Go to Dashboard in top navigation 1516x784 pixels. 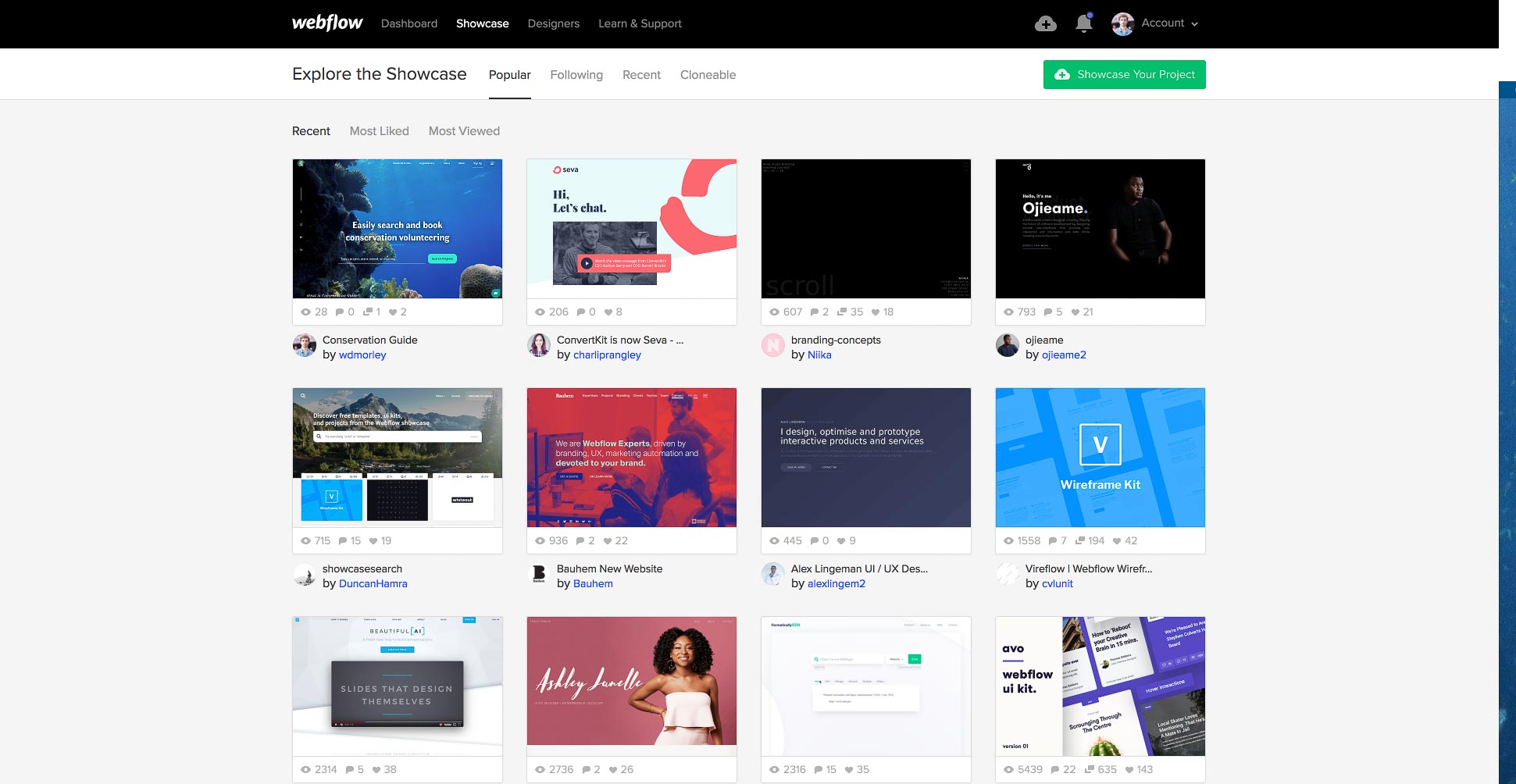click(x=409, y=23)
